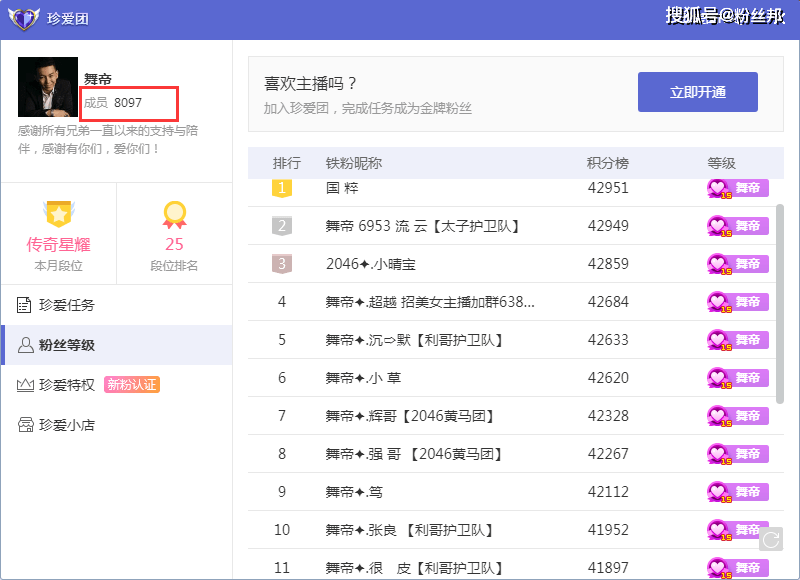Click the 积分榜 column header
This screenshot has width=800, height=580.
point(607,163)
